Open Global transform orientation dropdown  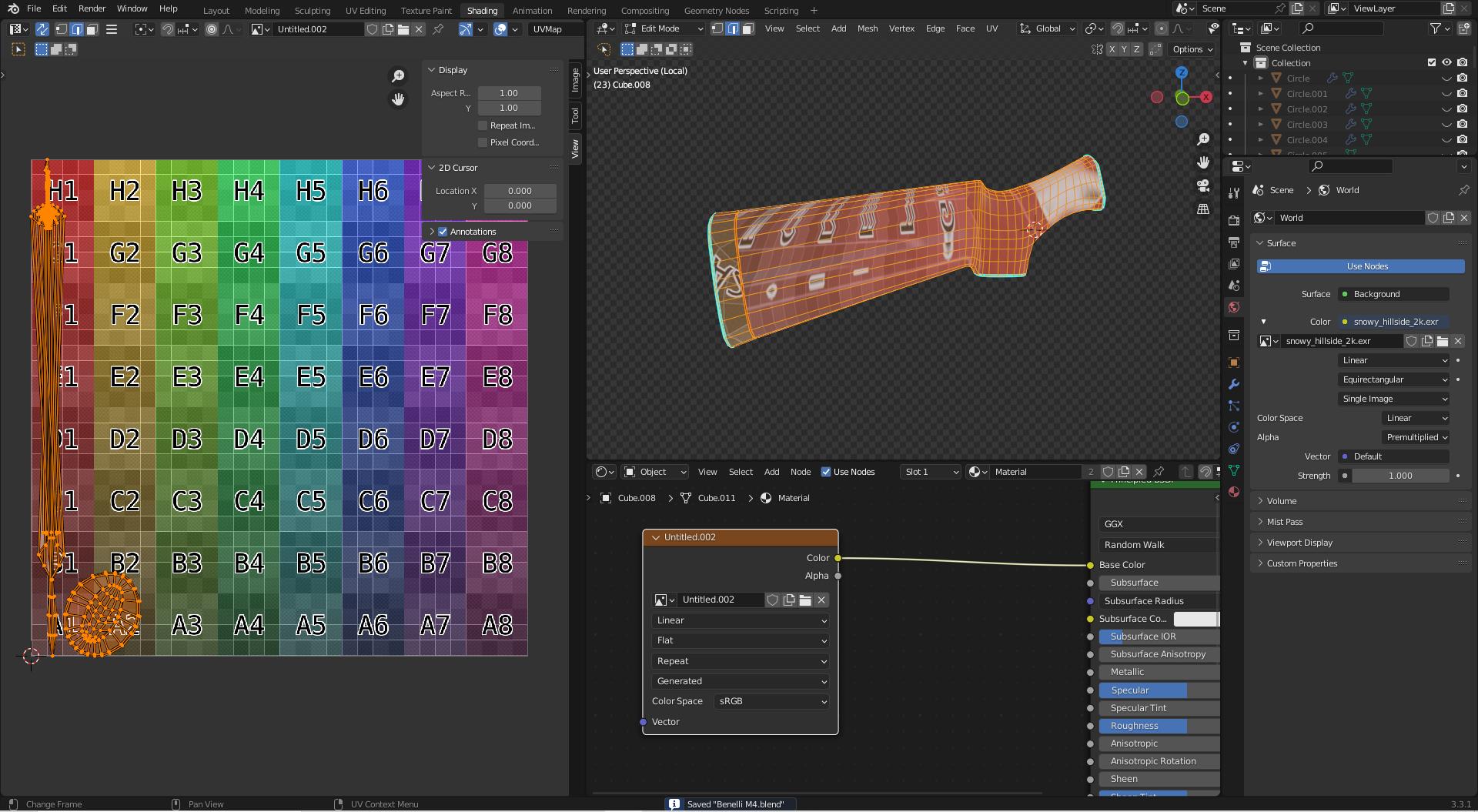pyautogui.click(x=1048, y=28)
